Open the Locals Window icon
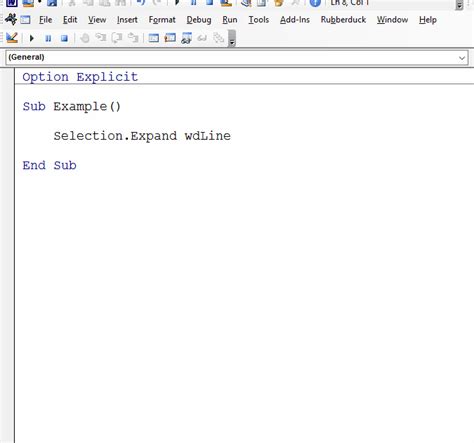 (x=154, y=38)
